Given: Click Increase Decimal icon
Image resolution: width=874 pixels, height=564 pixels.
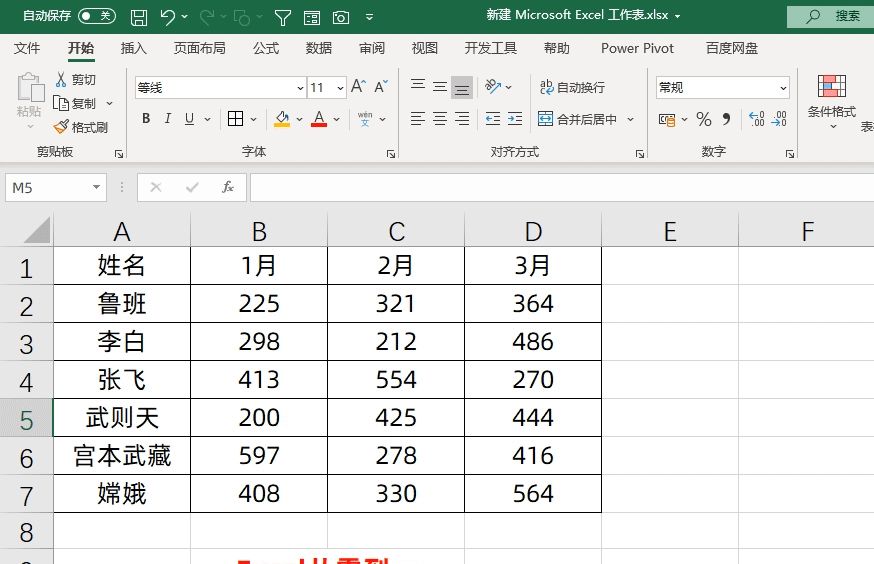Looking at the screenshot, I should [x=756, y=119].
